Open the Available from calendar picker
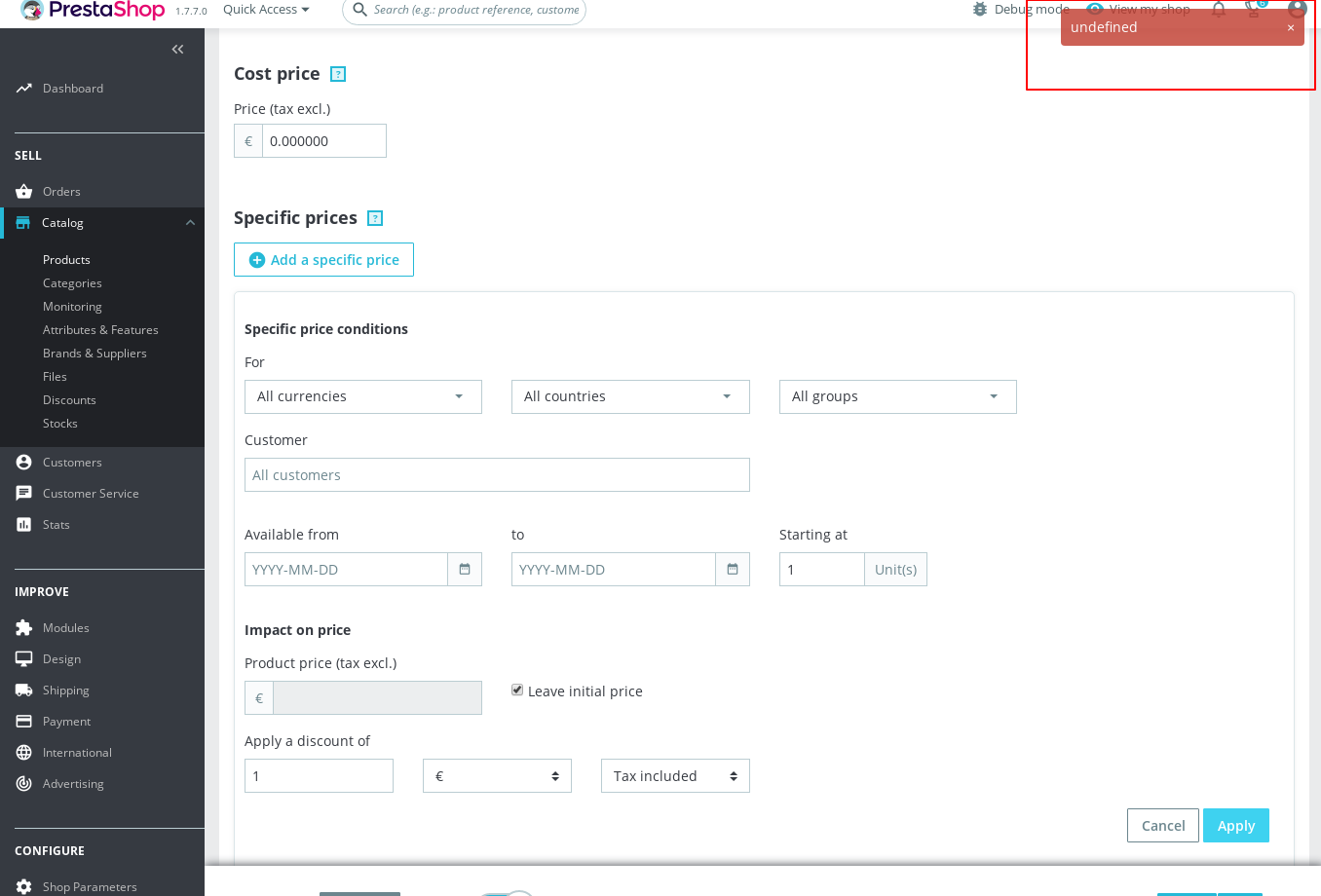Screen dimensions: 1321x896 (466, 569)
